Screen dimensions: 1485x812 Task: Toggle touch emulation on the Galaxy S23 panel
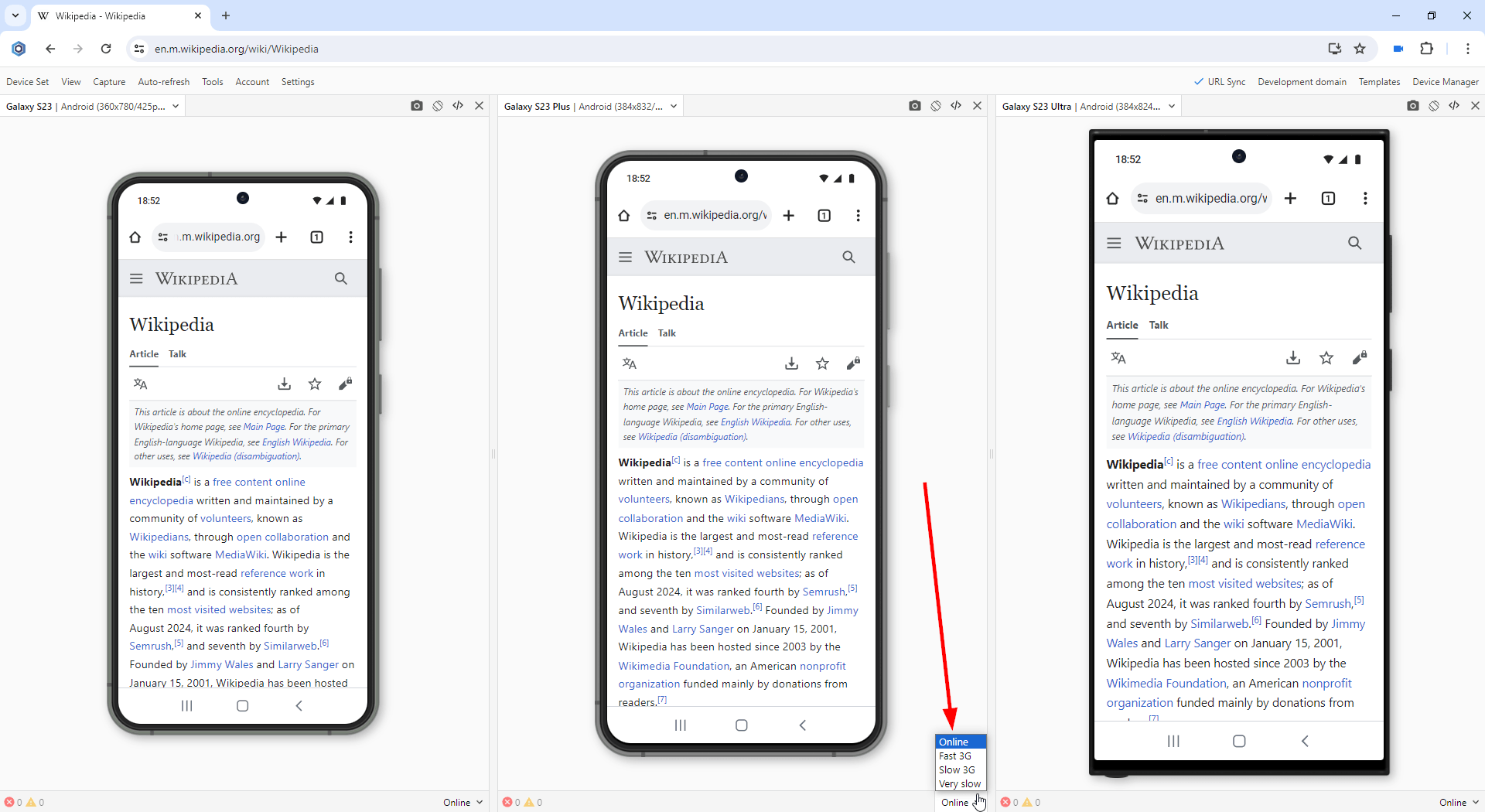pyautogui.click(x=438, y=105)
